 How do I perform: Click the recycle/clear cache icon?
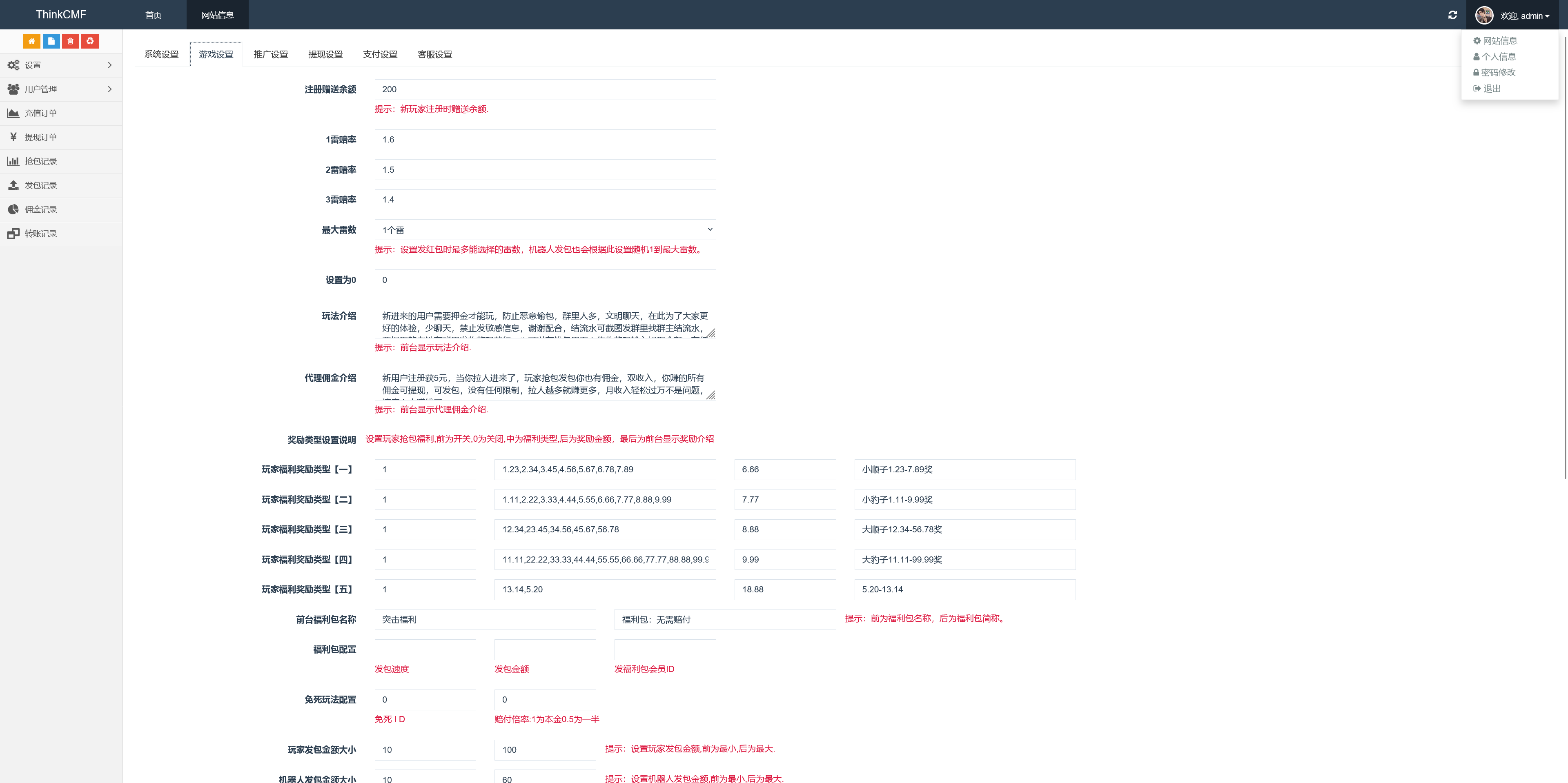coord(90,41)
